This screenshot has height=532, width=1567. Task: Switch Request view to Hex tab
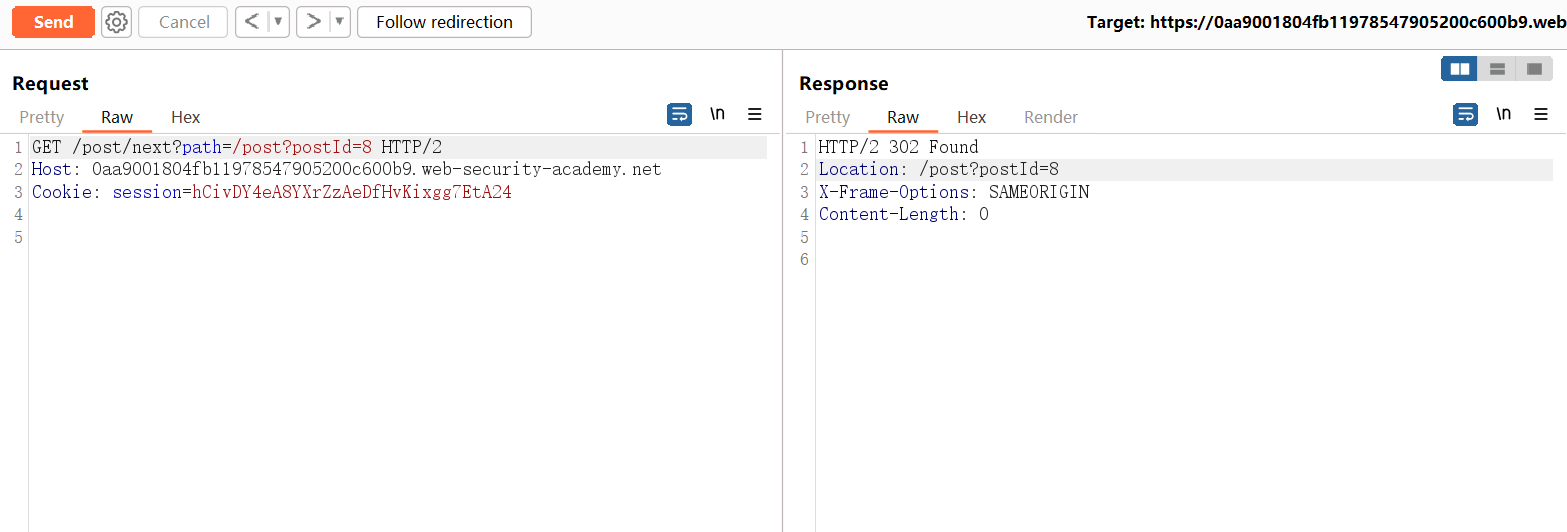pyautogui.click(x=185, y=117)
